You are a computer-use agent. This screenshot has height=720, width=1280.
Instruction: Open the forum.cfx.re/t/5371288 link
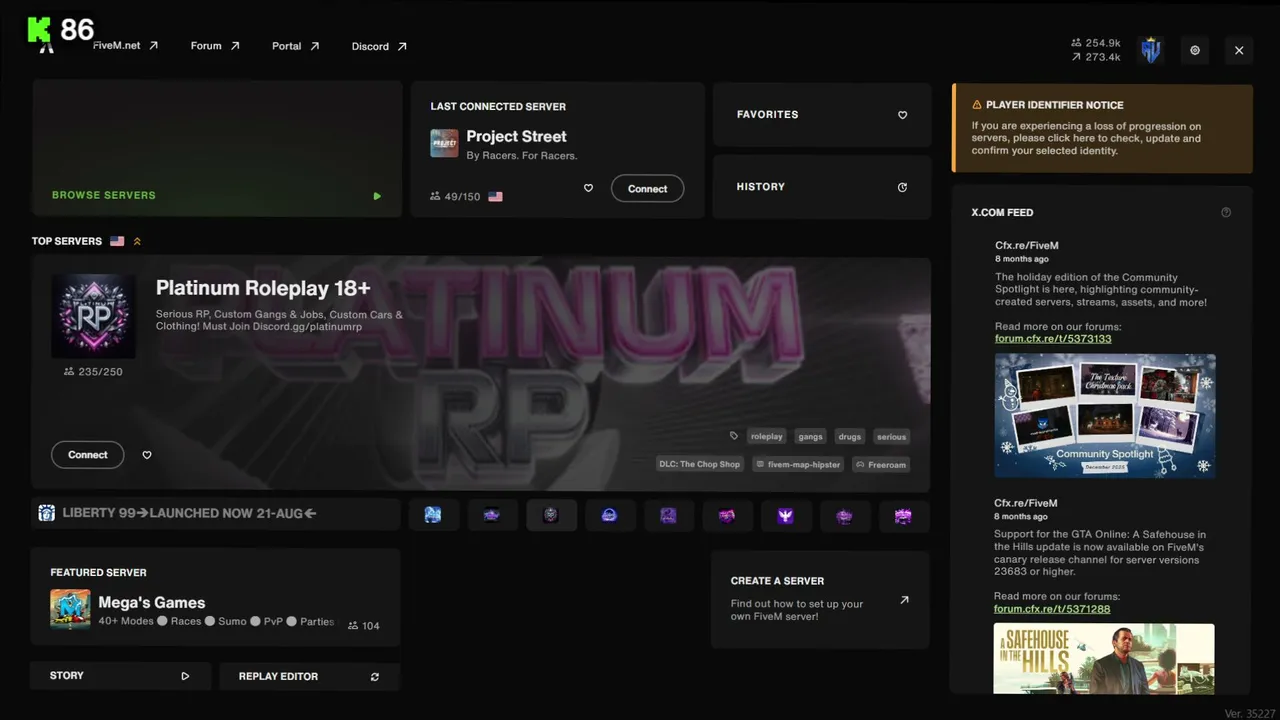click(x=1052, y=609)
